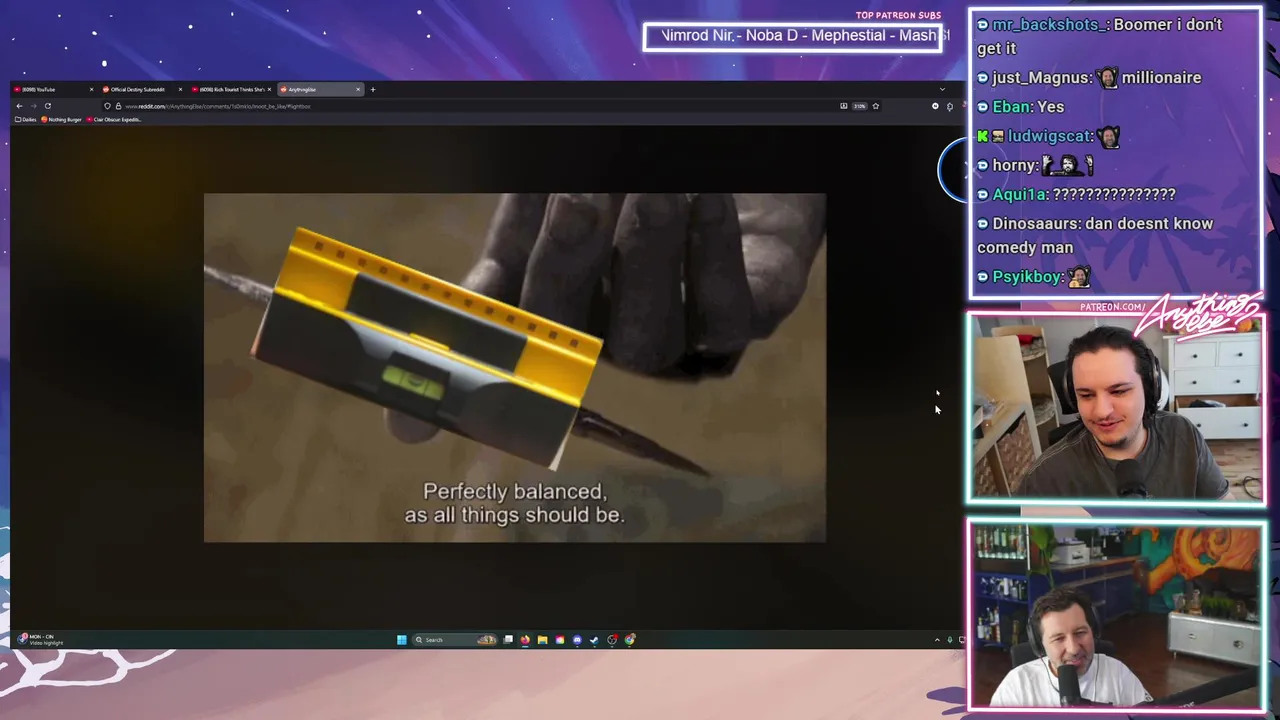
Task: Close the AnythingElse tab
Action: pos(358,89)
